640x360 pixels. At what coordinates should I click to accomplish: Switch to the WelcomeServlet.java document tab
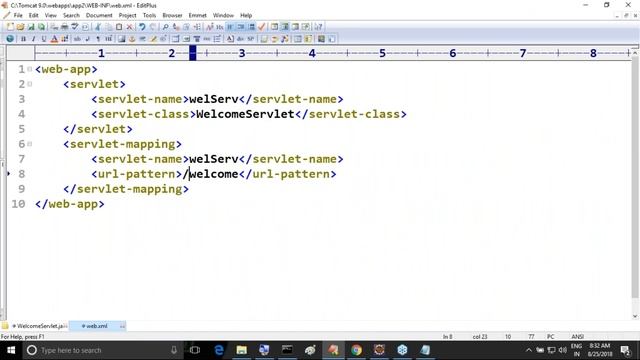click(39, 326)
